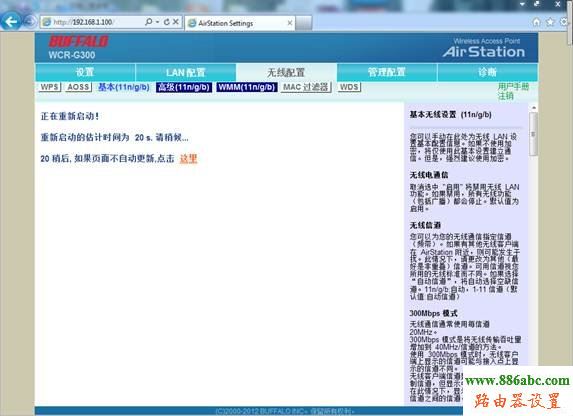Viewport: 573px width, 416px height.
Task: Open the 管理配置 tab
Action: 387,72
